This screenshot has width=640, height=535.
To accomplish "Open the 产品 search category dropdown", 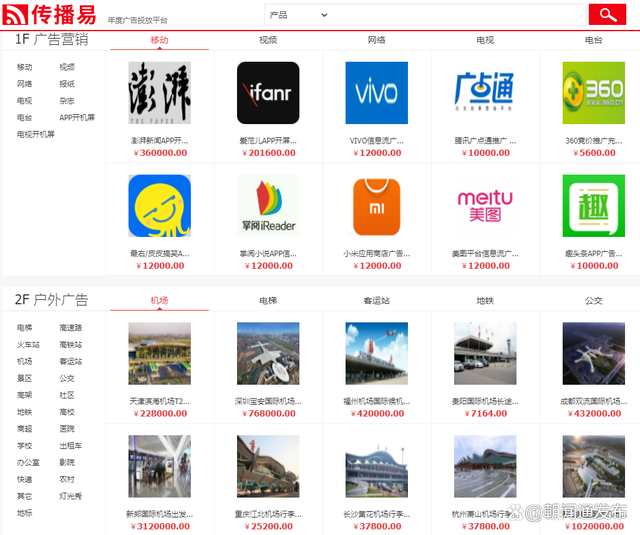I will pos(298,15).
